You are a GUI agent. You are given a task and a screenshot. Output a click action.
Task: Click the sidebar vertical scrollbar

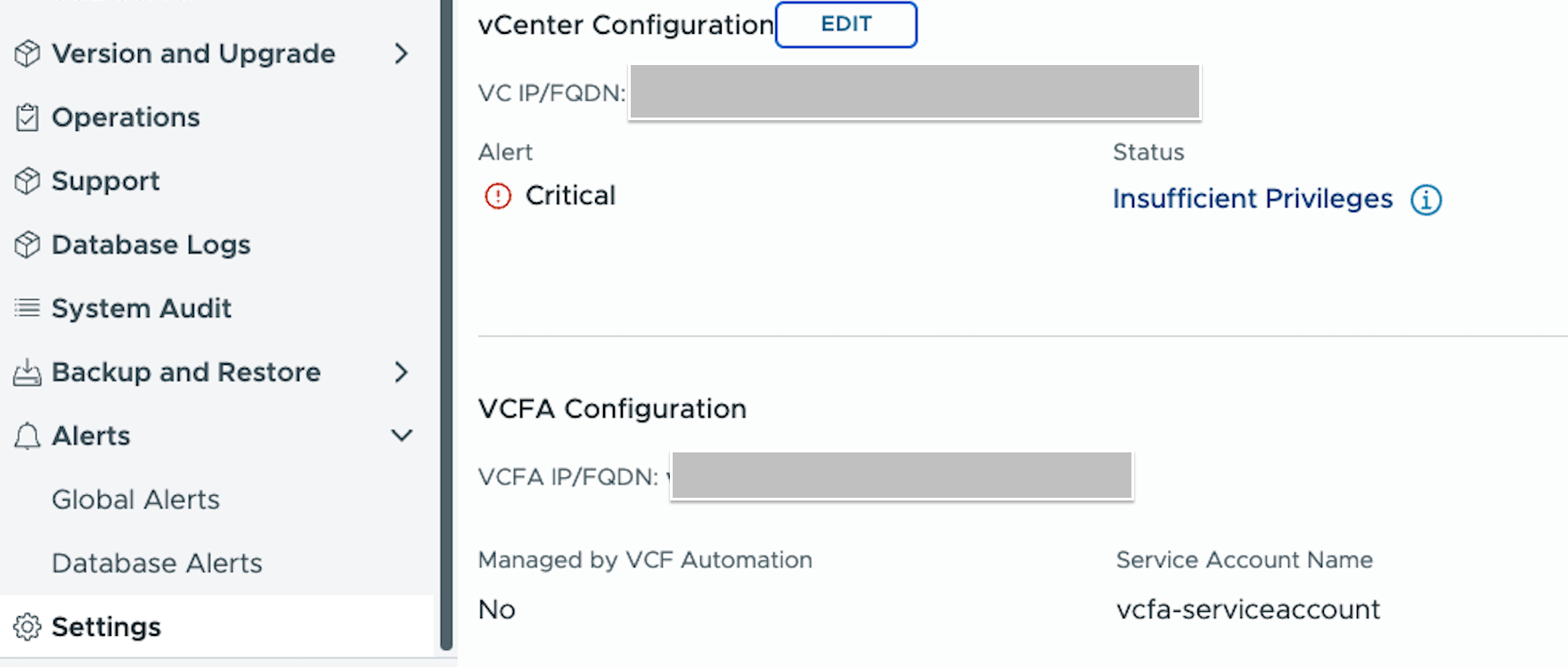446,325
